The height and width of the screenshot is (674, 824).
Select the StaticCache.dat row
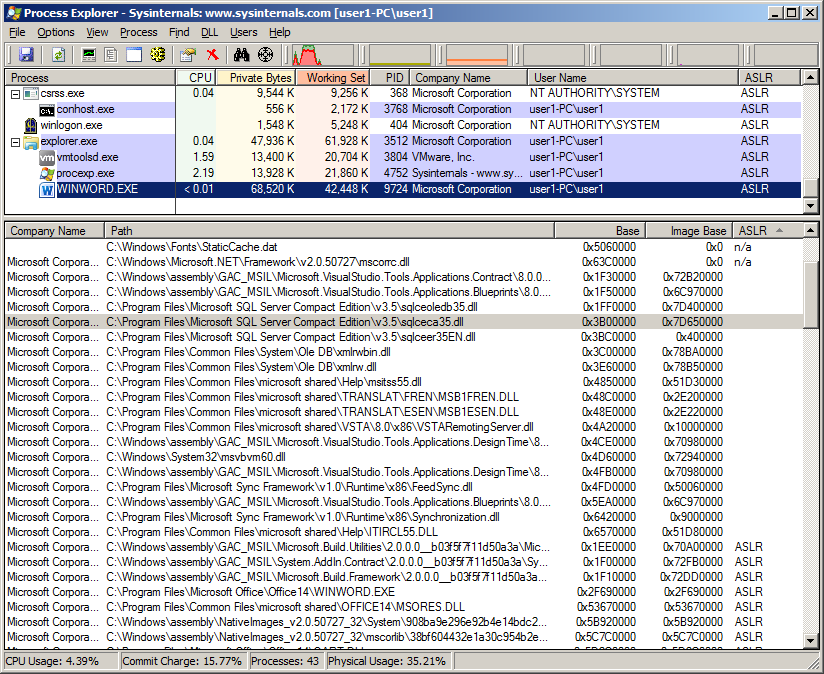(x=404, y=247)
